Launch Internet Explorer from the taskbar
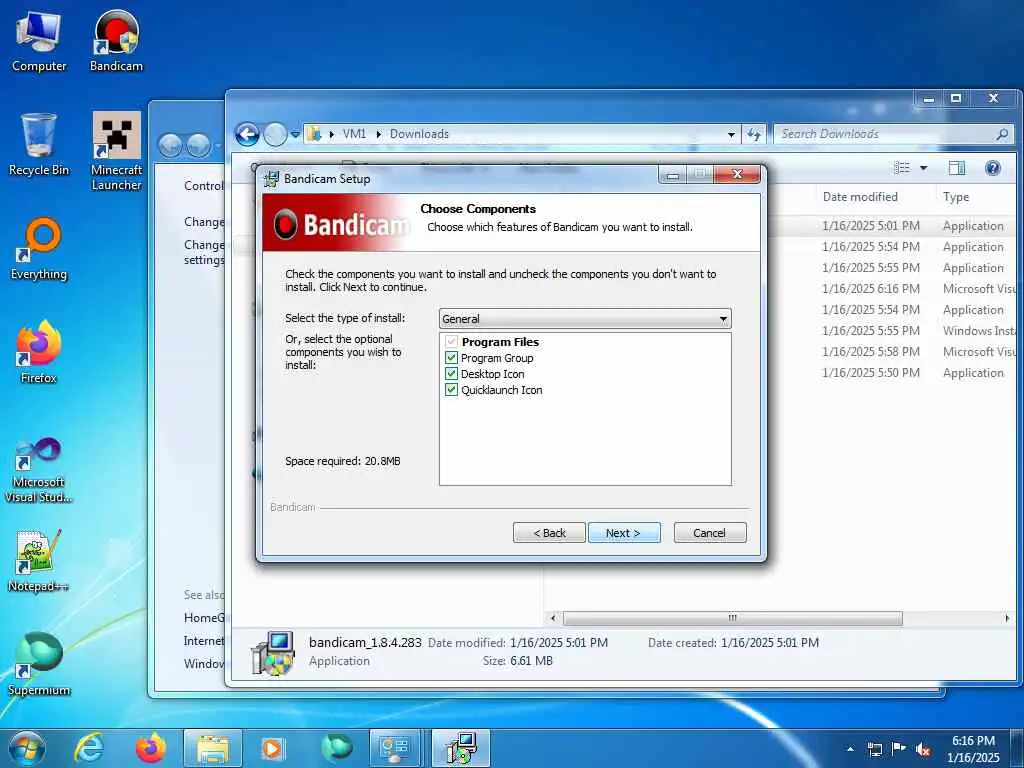The height and width of the screenshot is (768, 1024). point(89,748)
